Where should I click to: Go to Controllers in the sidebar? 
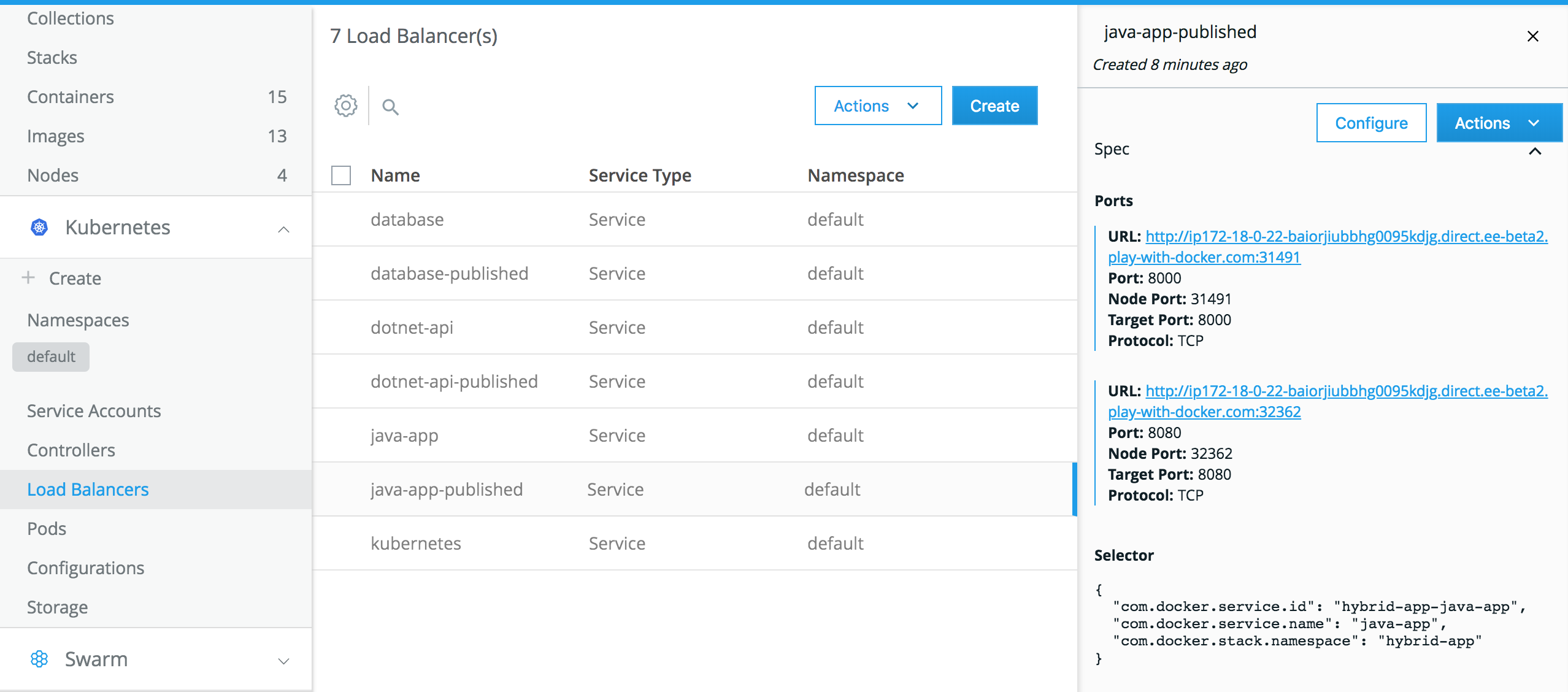71,450
